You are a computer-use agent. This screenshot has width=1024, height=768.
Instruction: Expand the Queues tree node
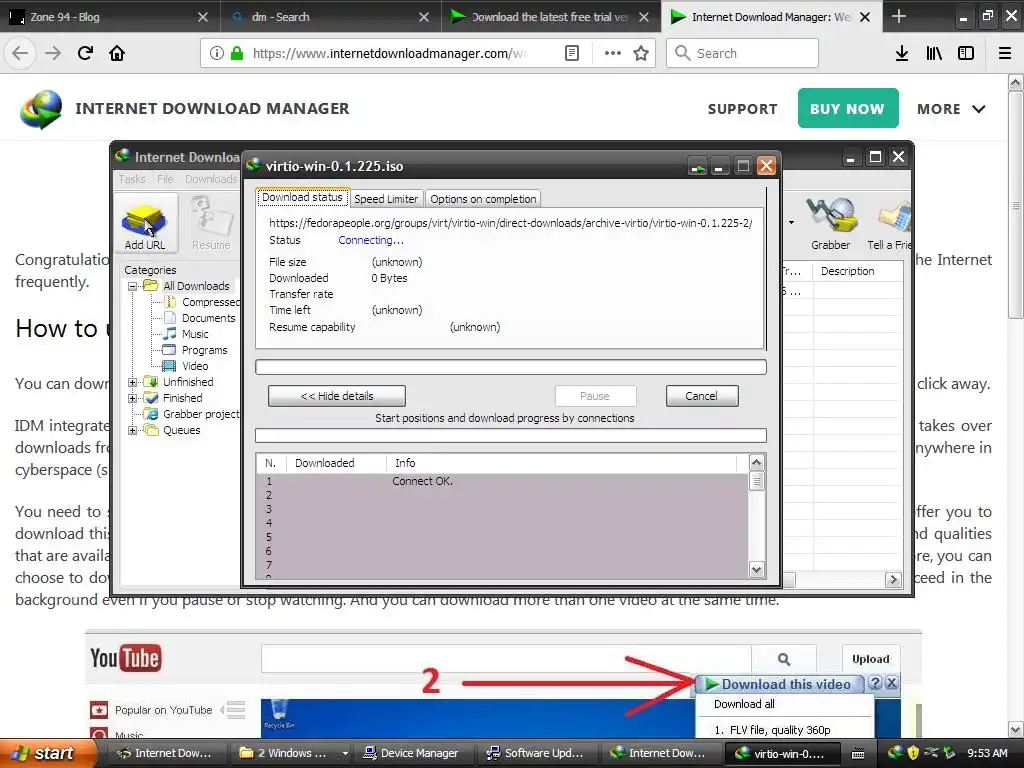(x=133, y=430)
